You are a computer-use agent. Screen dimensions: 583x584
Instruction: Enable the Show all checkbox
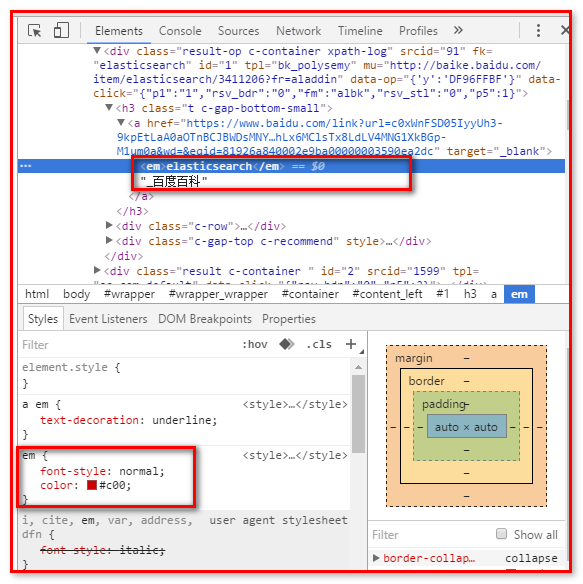coord(501,533)
